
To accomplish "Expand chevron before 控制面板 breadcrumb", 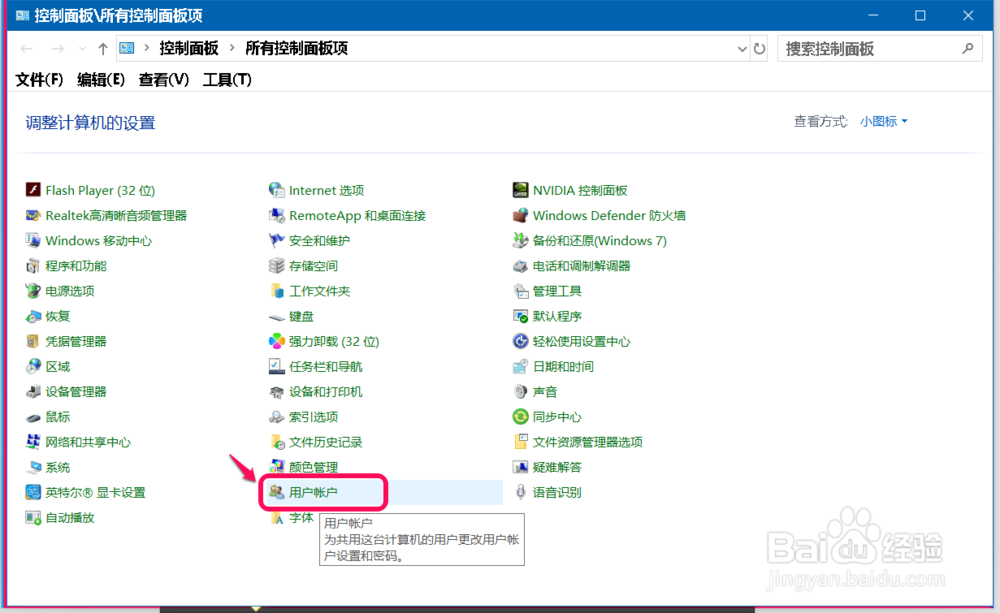I will click(x=147, y=48).
